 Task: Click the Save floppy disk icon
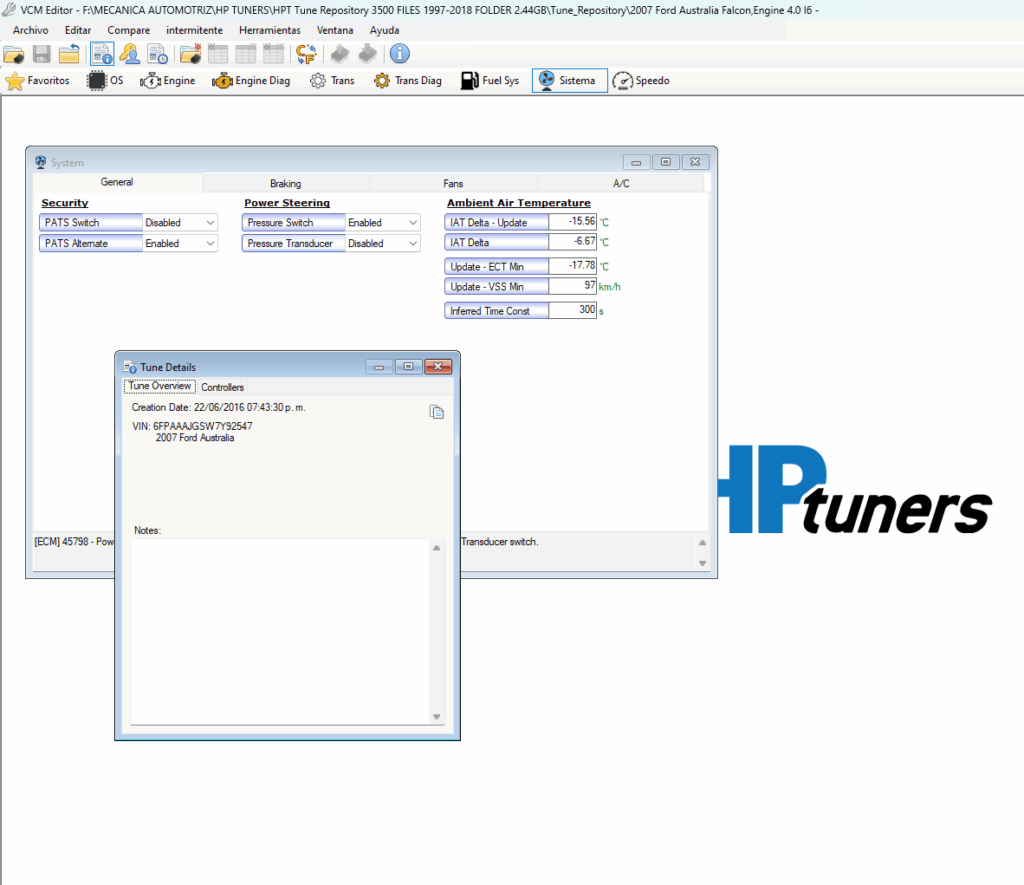click(x=42, y=54)
